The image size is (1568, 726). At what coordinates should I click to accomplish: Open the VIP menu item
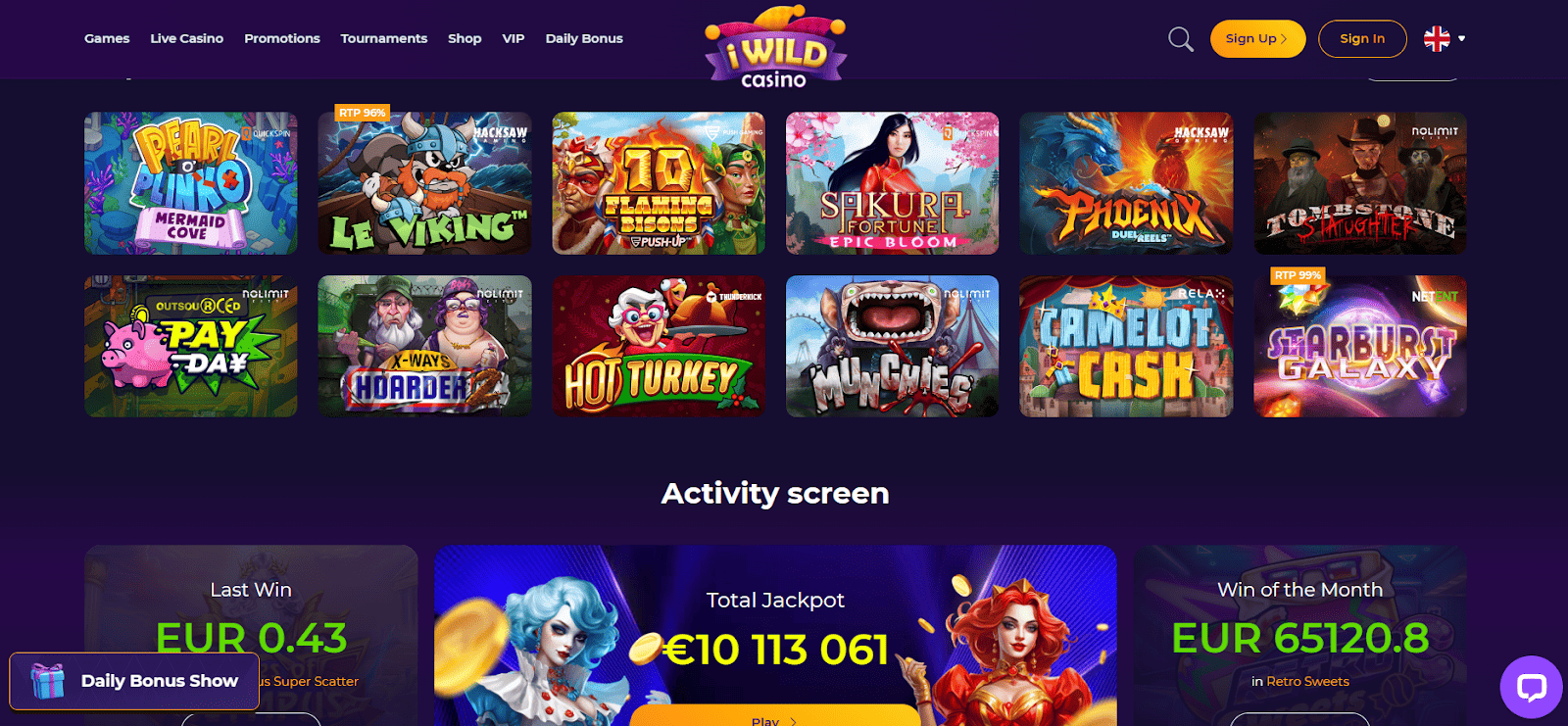[x=514, y=38]
